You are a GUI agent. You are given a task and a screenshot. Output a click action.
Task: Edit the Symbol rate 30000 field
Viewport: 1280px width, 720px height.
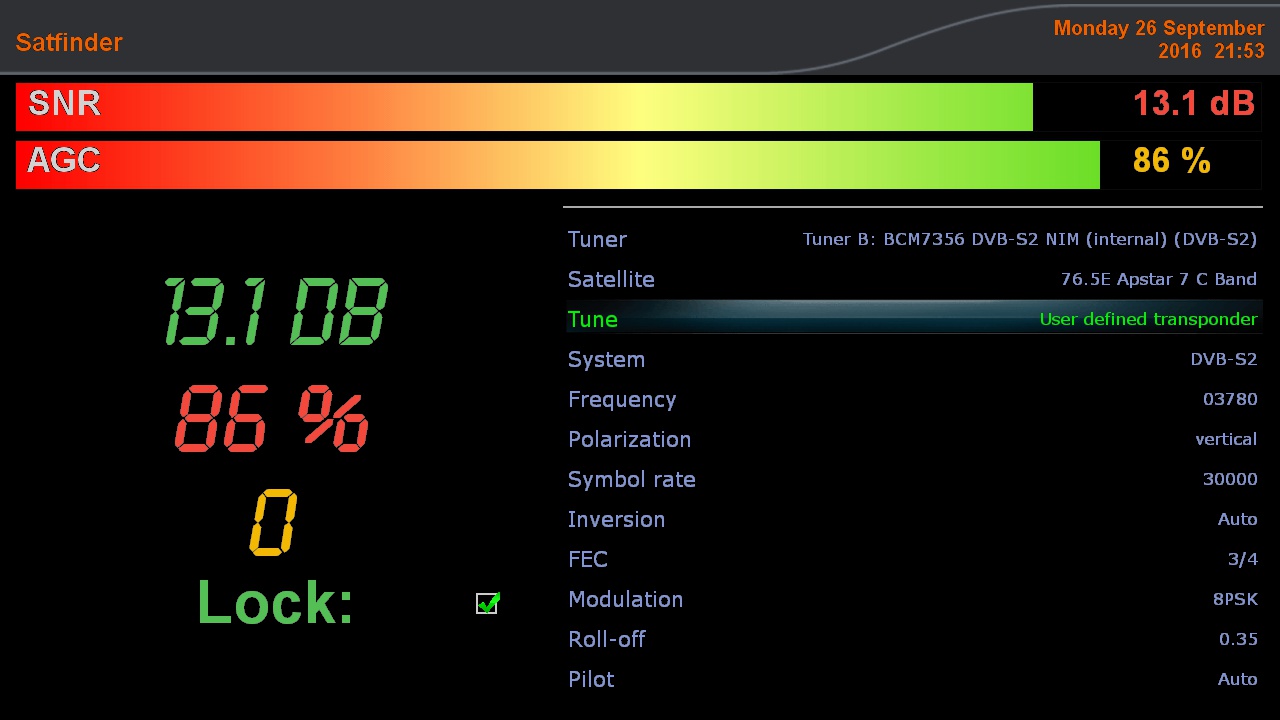coord(912,479)
